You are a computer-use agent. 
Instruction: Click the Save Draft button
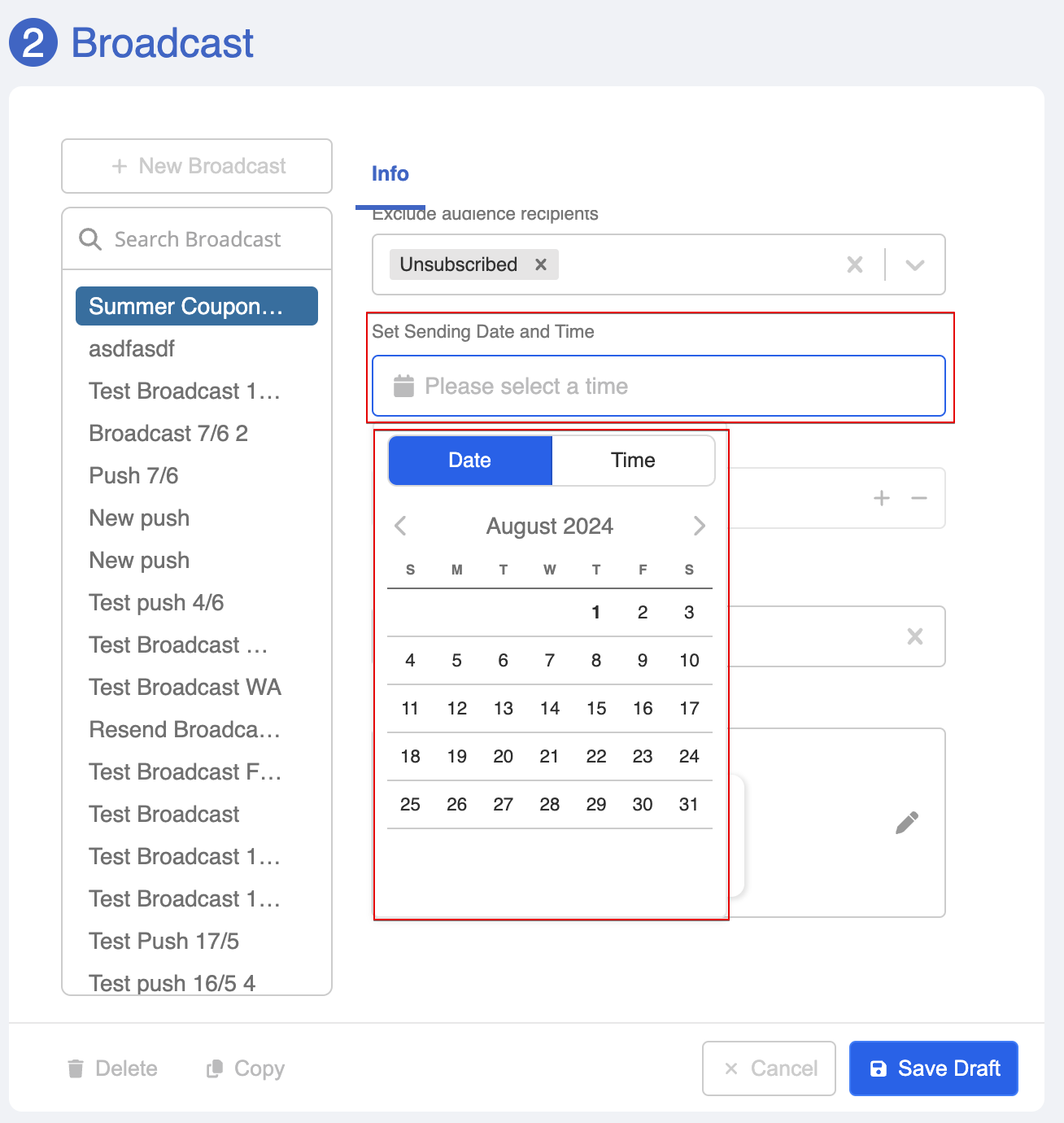click(x=933, y=1068)
